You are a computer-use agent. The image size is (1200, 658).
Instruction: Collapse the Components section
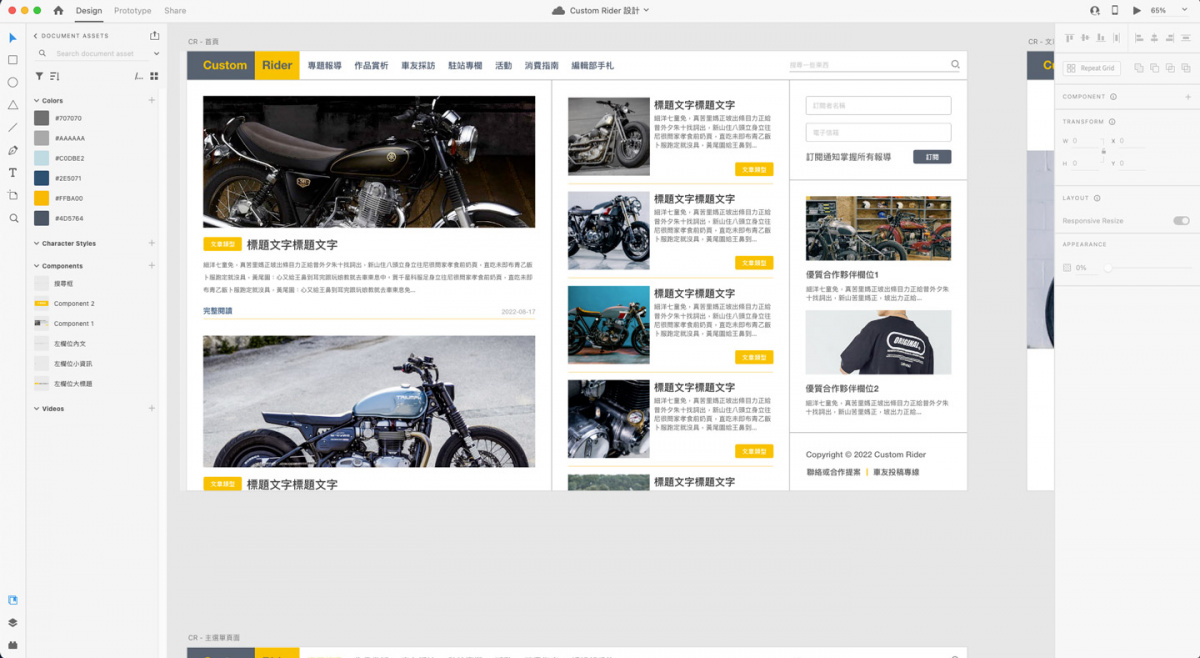[36, 266]
